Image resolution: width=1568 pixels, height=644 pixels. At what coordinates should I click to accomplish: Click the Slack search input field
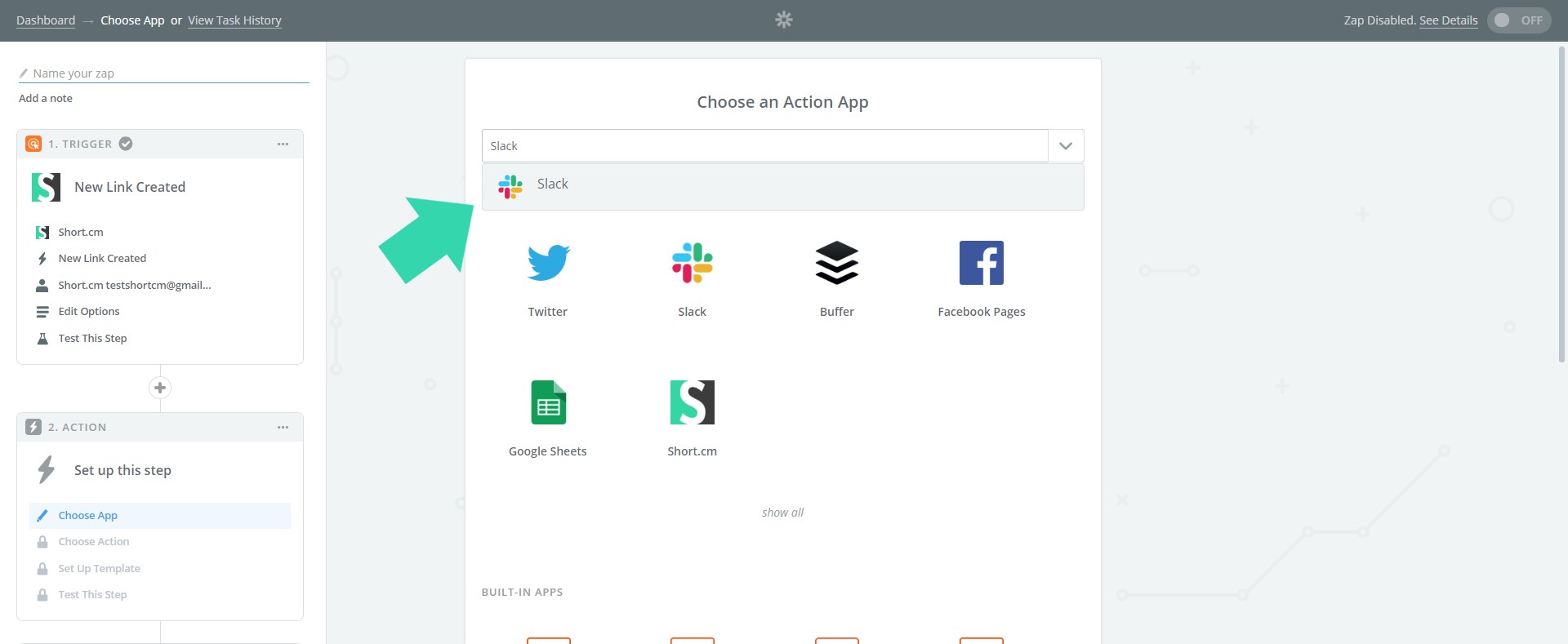[x=765, y=146]
